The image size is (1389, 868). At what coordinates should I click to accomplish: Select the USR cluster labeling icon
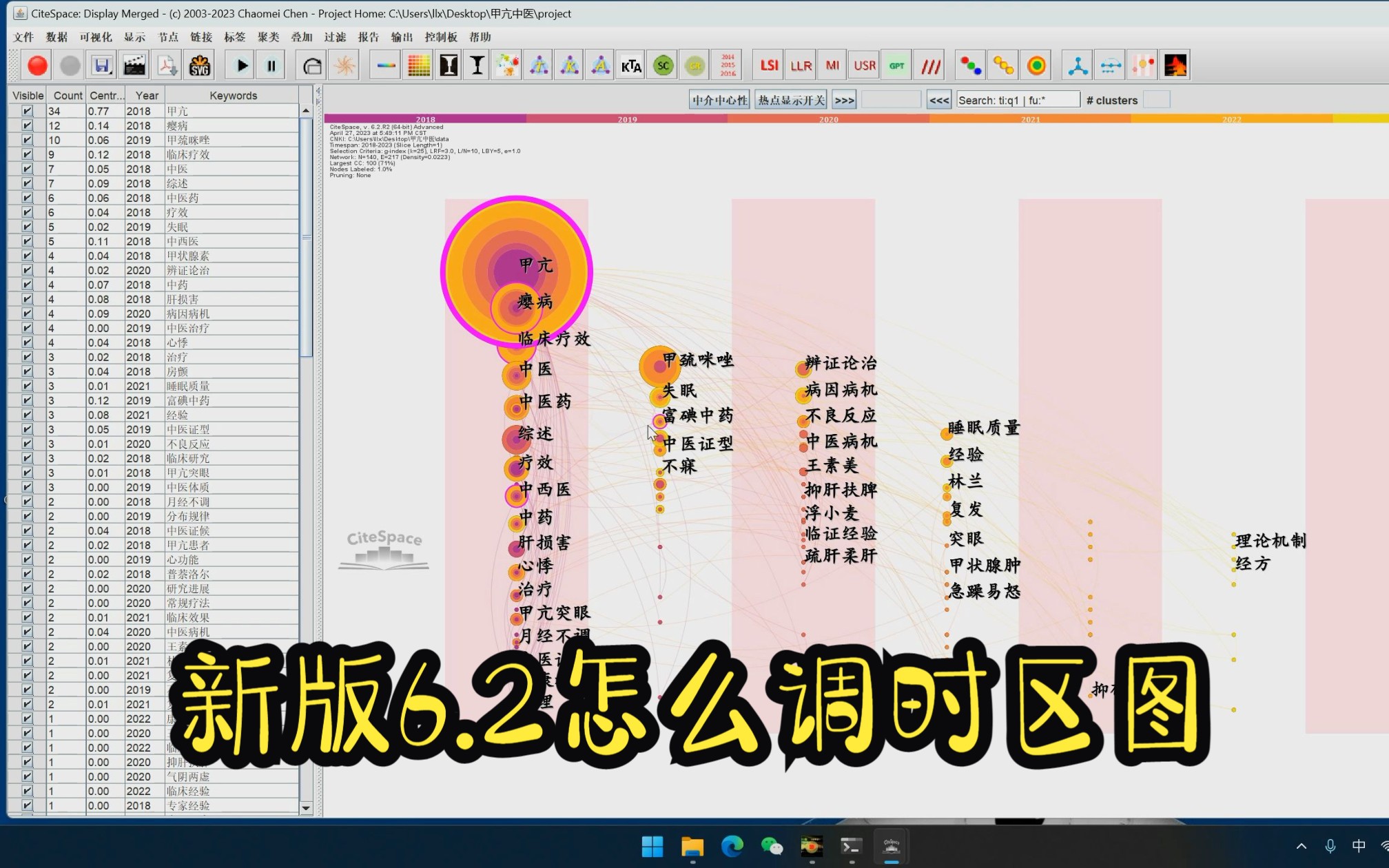[x=863, y=65]
